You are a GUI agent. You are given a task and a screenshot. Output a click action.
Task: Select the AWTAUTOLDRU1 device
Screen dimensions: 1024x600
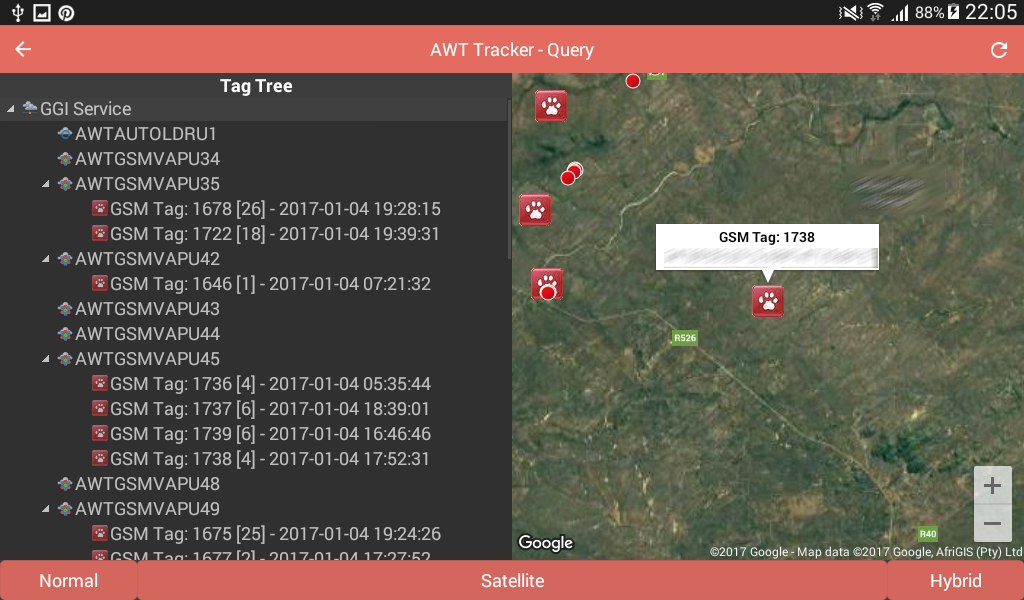point(146,134)
